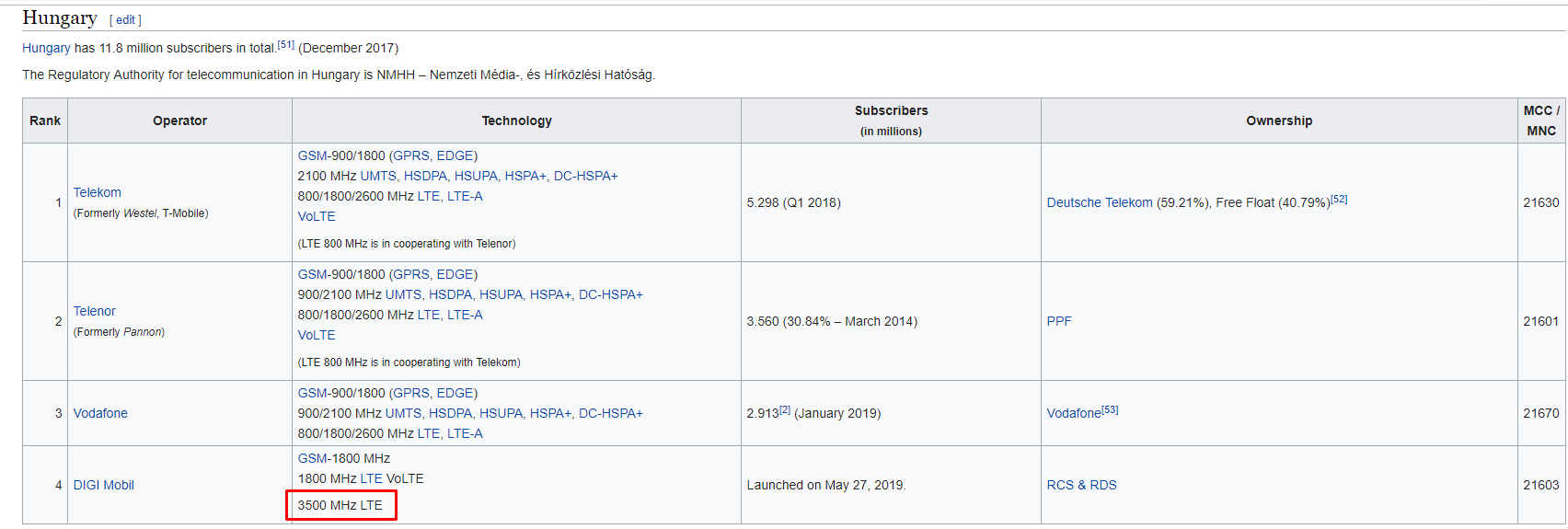Open the Telekom operator link
This screenshot has width=1568, height=529.
[98, 192]
